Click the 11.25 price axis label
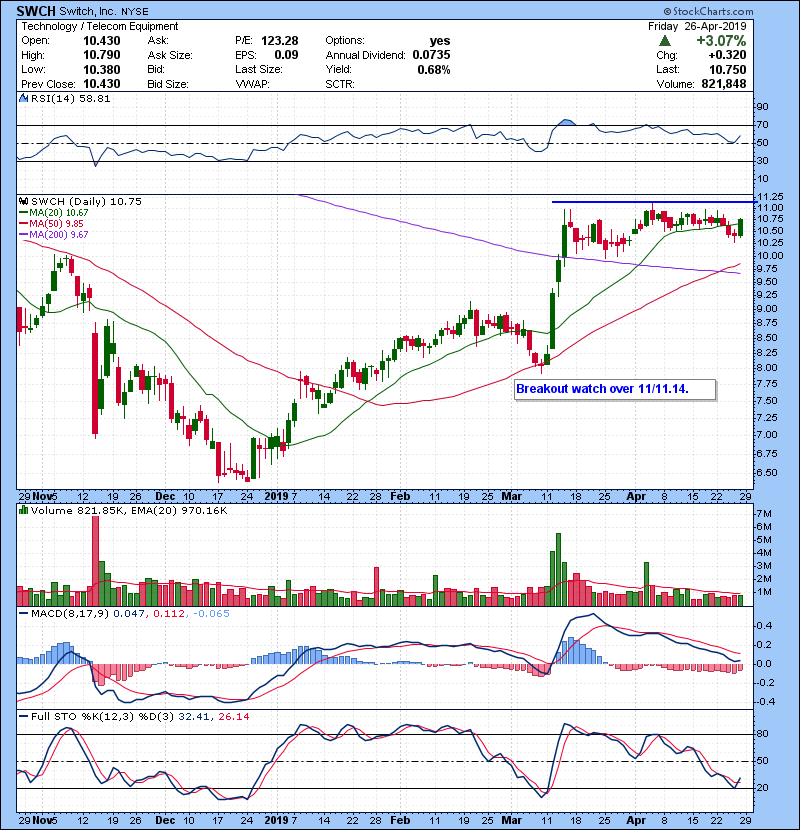 (x=771, y=197)
